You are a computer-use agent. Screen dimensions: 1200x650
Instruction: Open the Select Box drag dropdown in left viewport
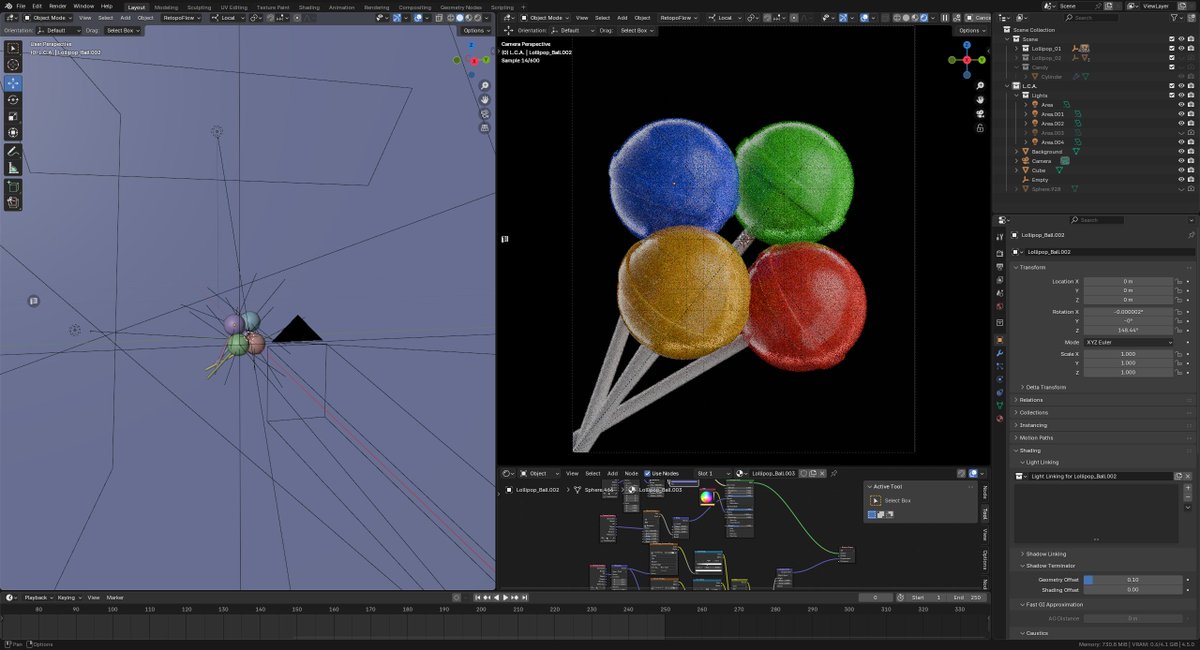tap(125, 30)
